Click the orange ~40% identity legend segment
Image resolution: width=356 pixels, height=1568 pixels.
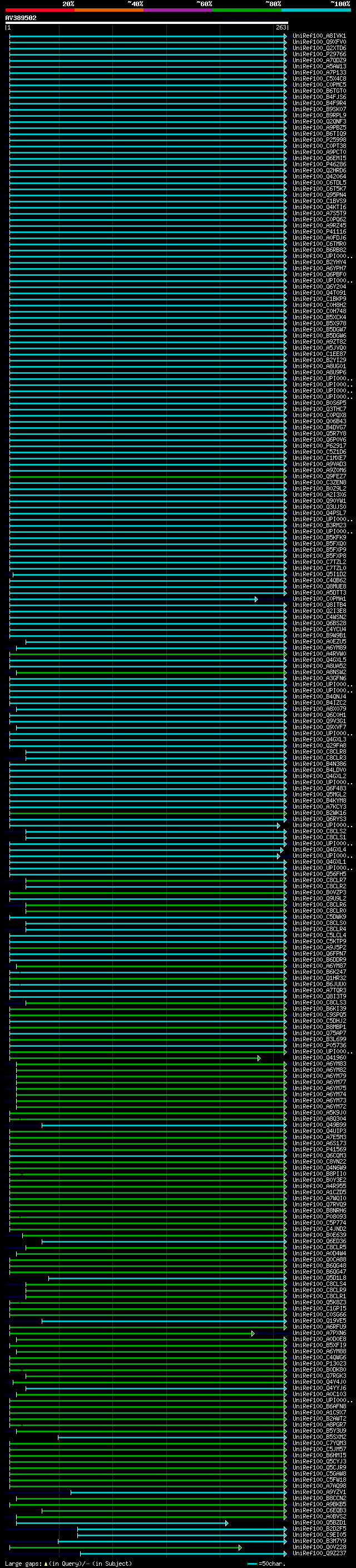tap(109, 10)
